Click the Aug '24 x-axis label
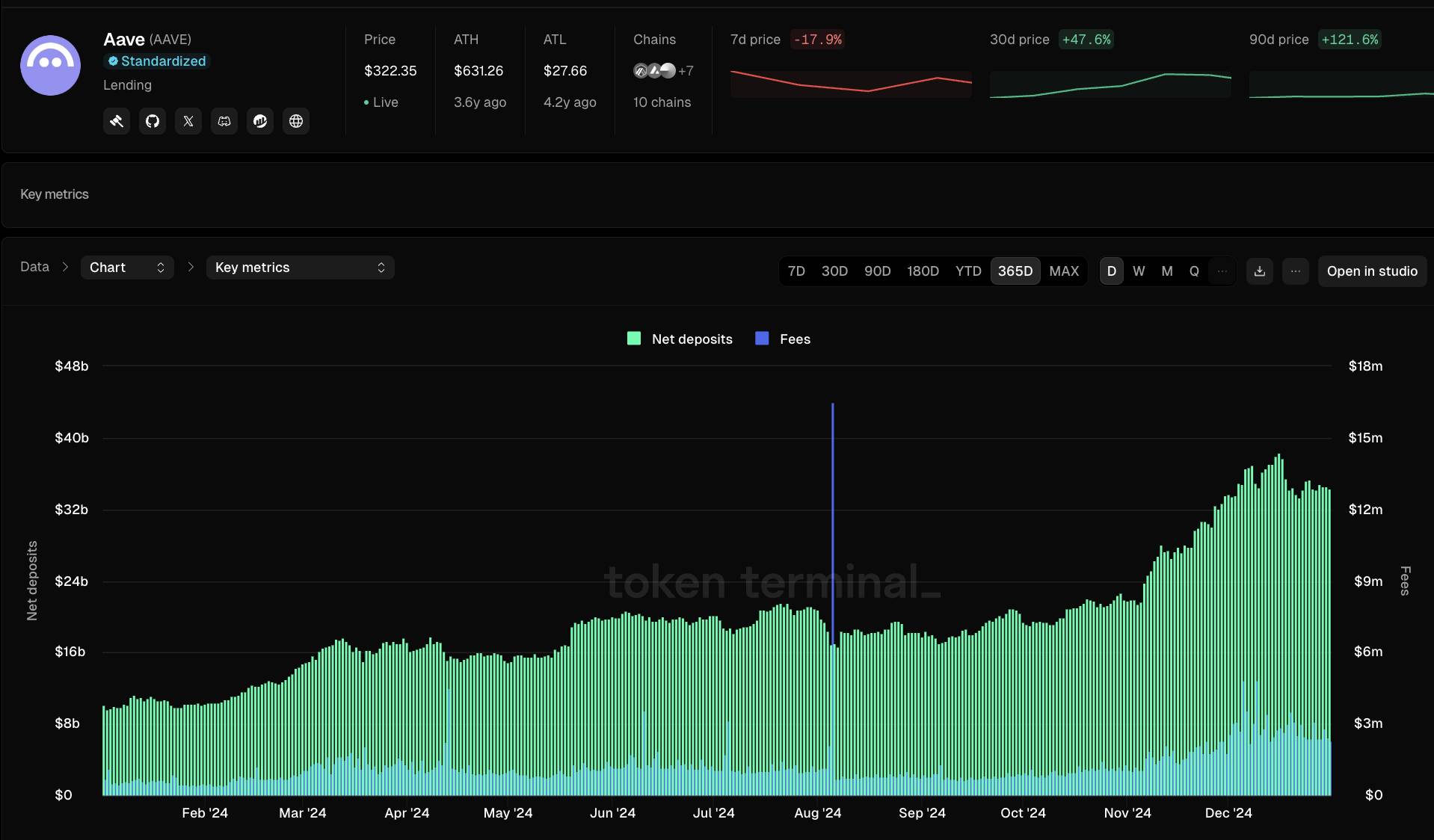Image resolution: width=1434 pixels, height=840 pixels. [x=817, y=813]
